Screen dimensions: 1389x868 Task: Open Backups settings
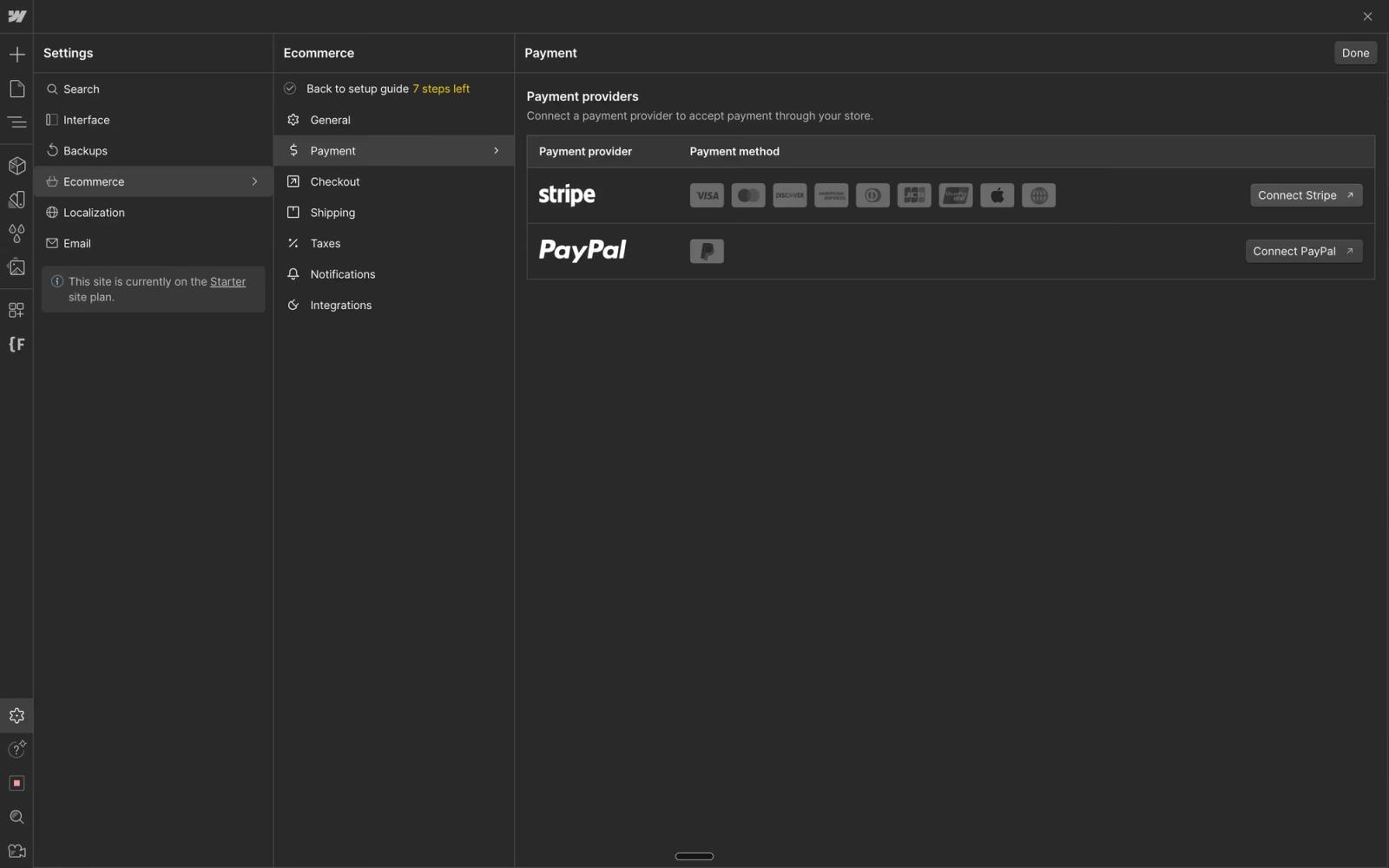(x=154, y=151)
